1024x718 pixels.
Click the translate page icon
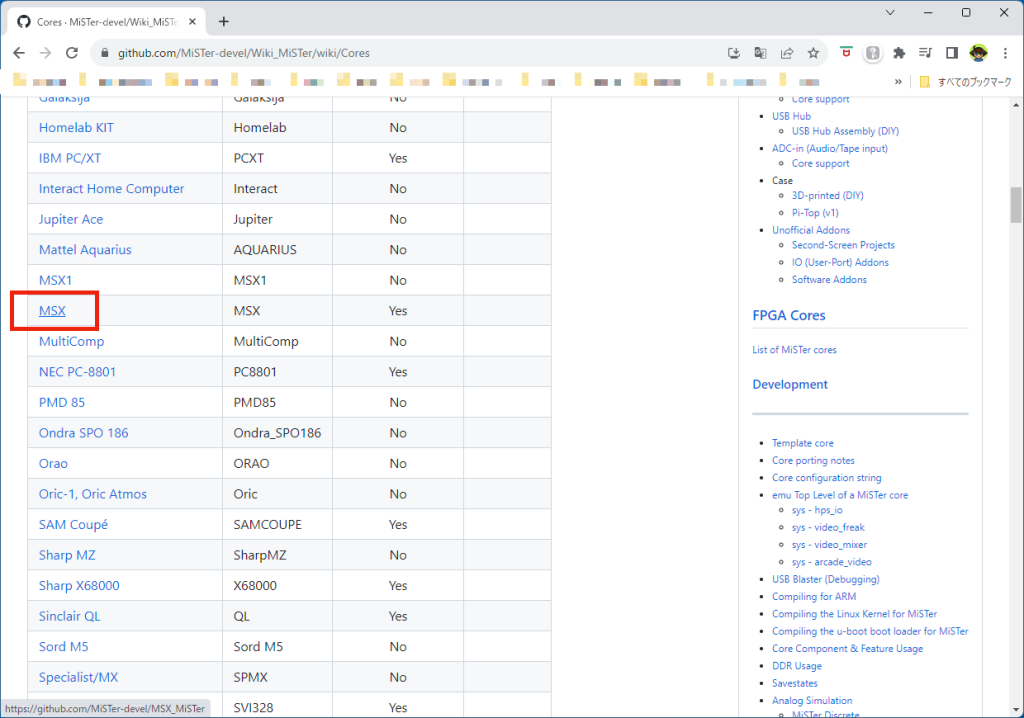coord(761,53)
